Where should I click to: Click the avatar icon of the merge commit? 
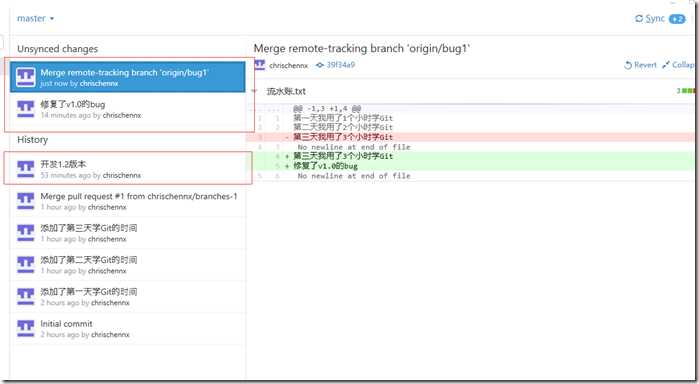point(25,77)
